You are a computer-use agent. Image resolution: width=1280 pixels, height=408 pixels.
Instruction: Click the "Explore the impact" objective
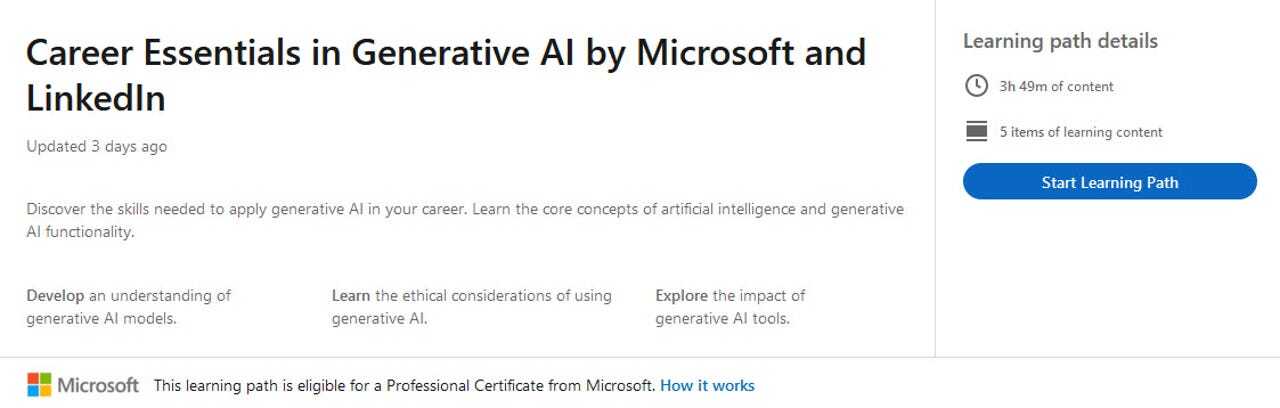tap(730, 307)
